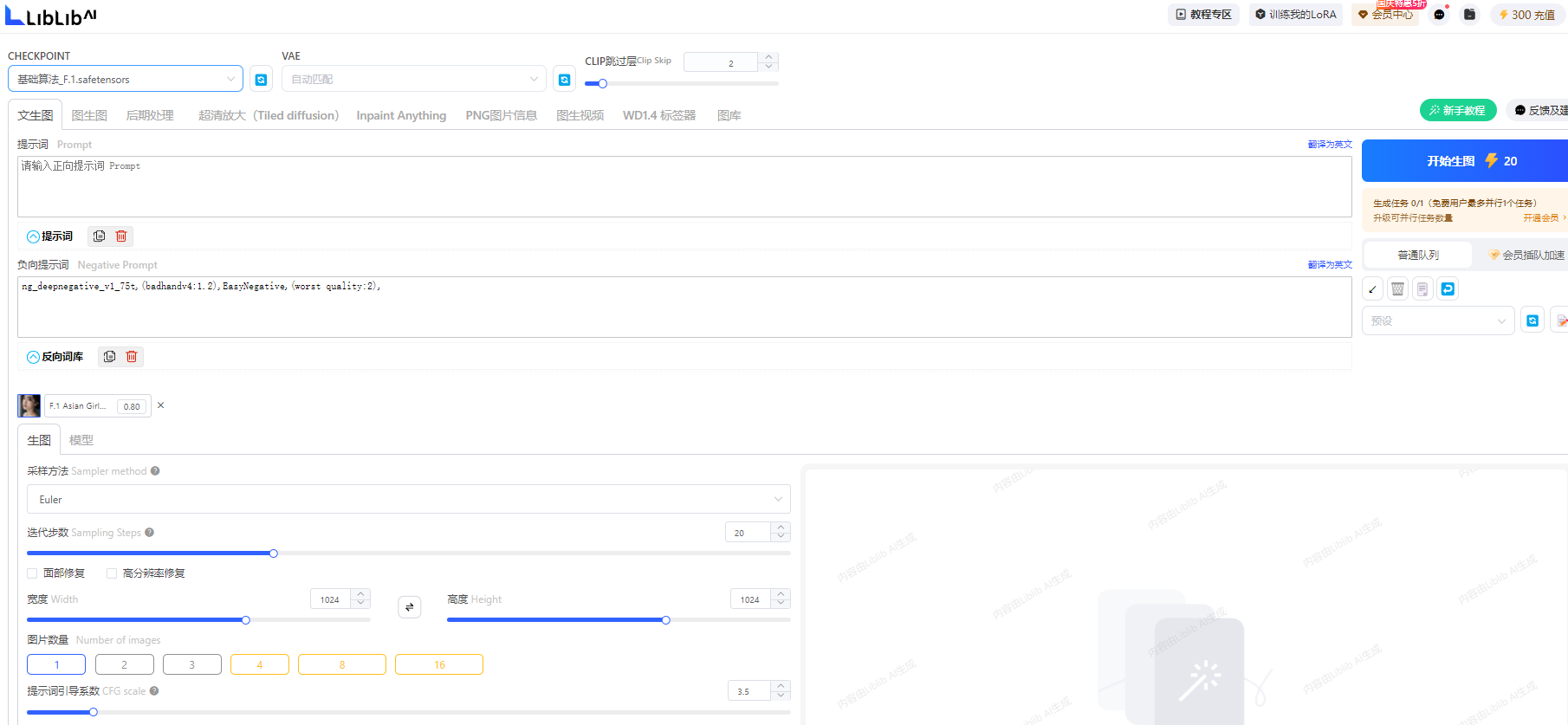Click the gray trash bin icon under queue tabs
The height and width of the screenshot is (725, 1568).
click(1397, 289)
